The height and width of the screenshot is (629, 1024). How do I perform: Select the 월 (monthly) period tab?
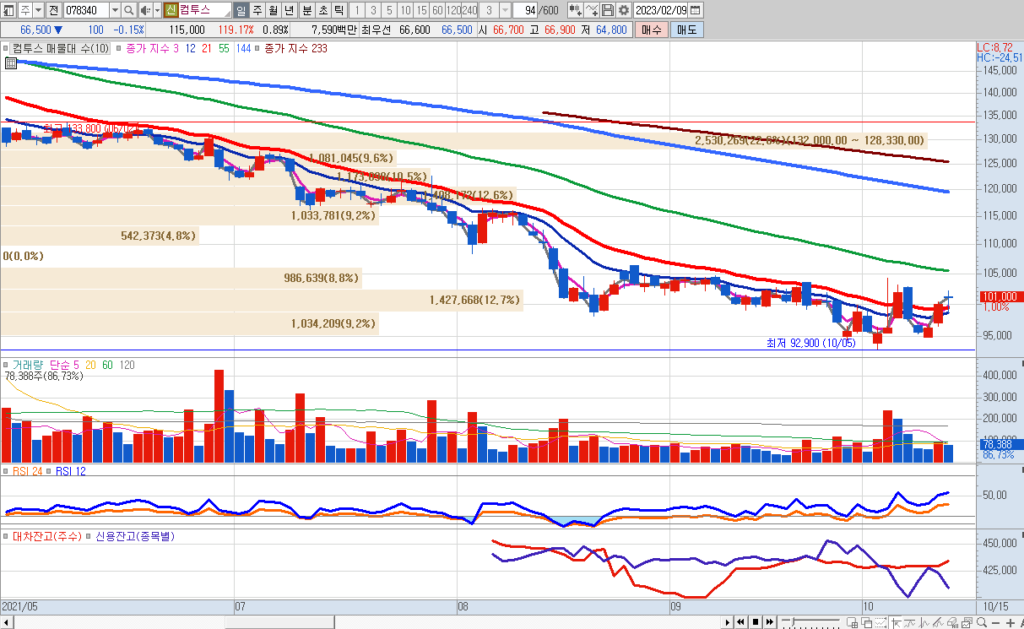click(x=275, y=10)
